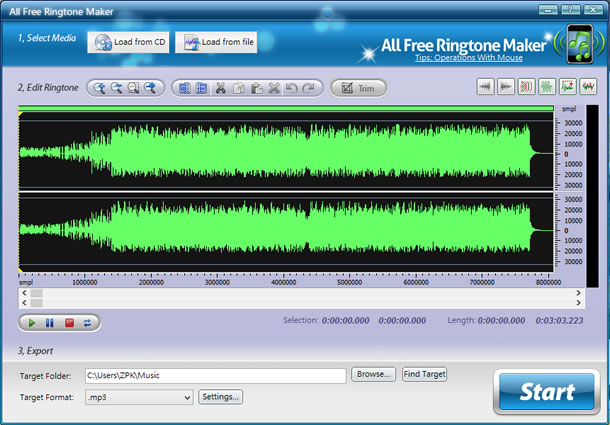The height and width of the screenshot is (425, 610).
Task: Click the '2, Edit Ringtone' step label
Action: coord(48,88)
